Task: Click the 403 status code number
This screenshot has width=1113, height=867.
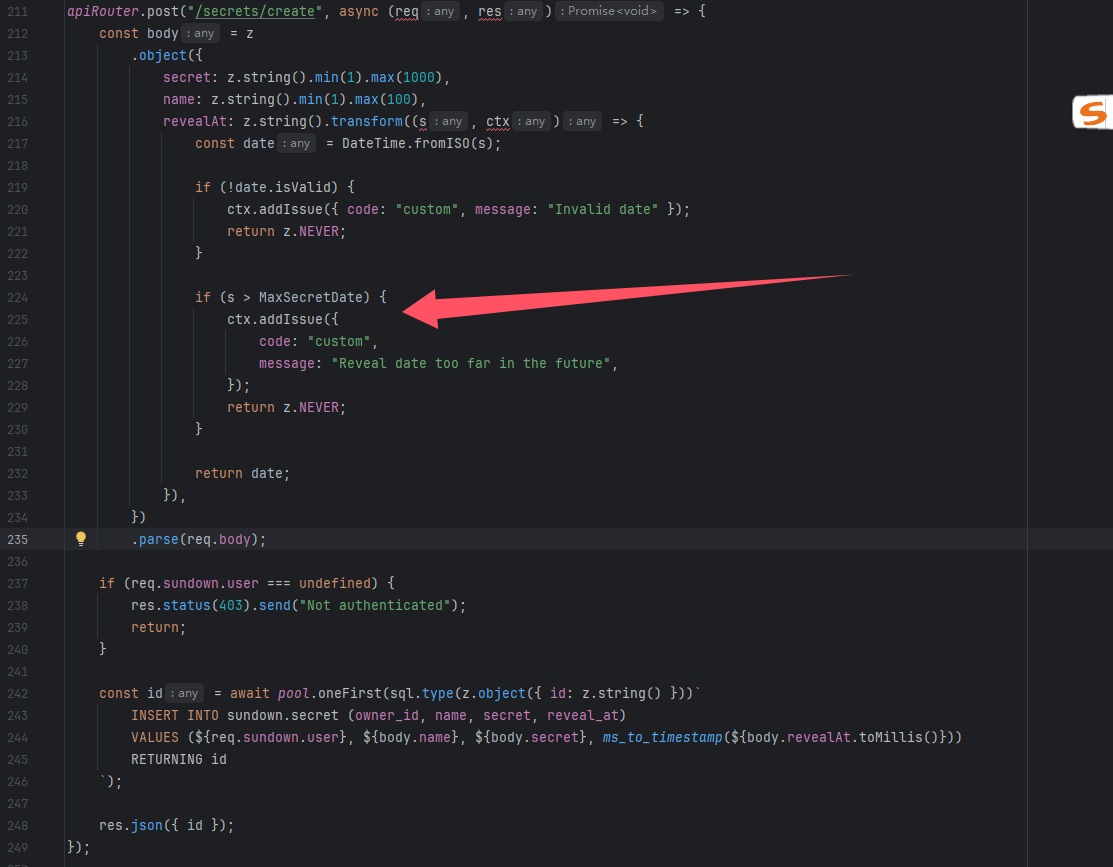Action: (230, 605)
